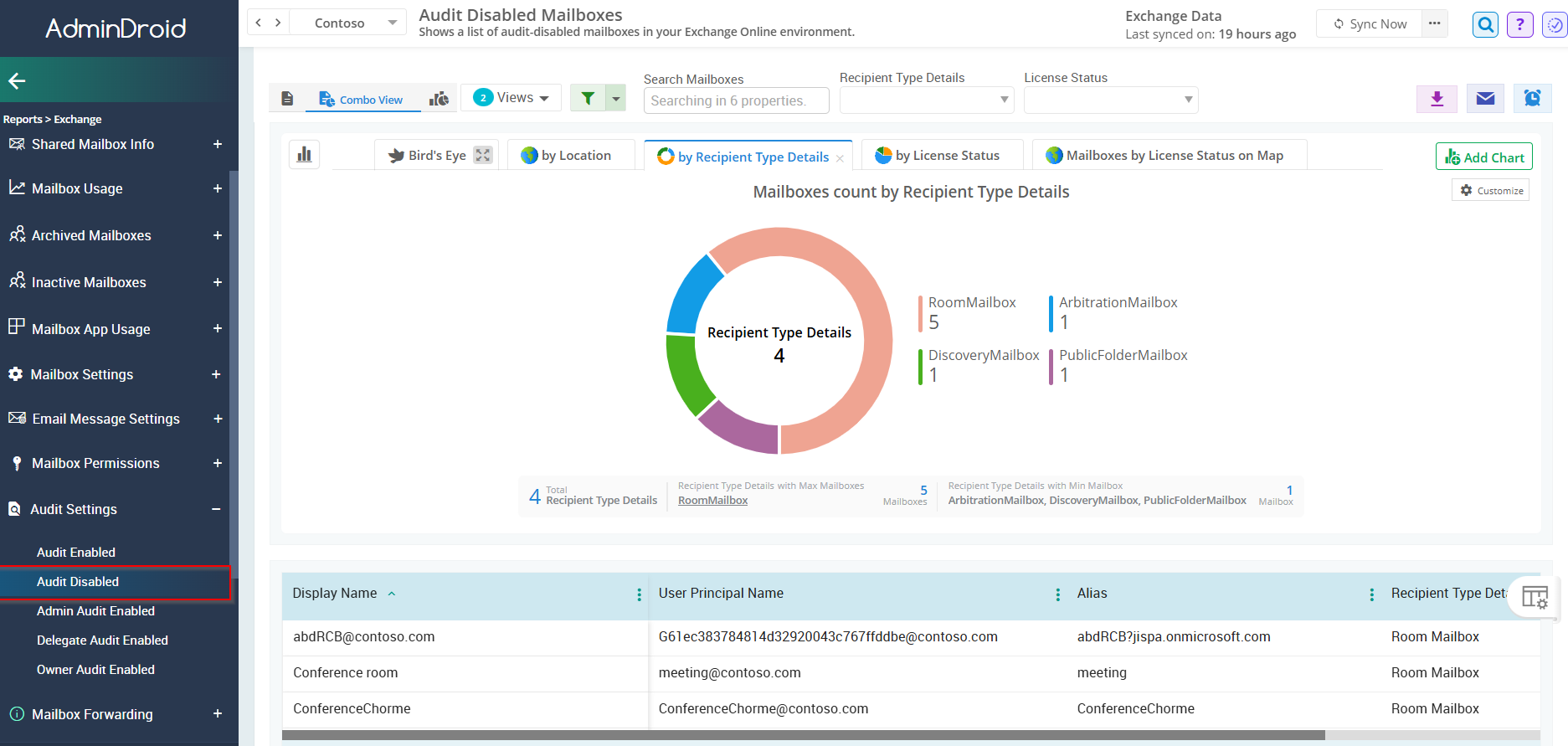Open the table column settings icon
Viewport: 1568px width, 746px height.
click(1535, 597)
